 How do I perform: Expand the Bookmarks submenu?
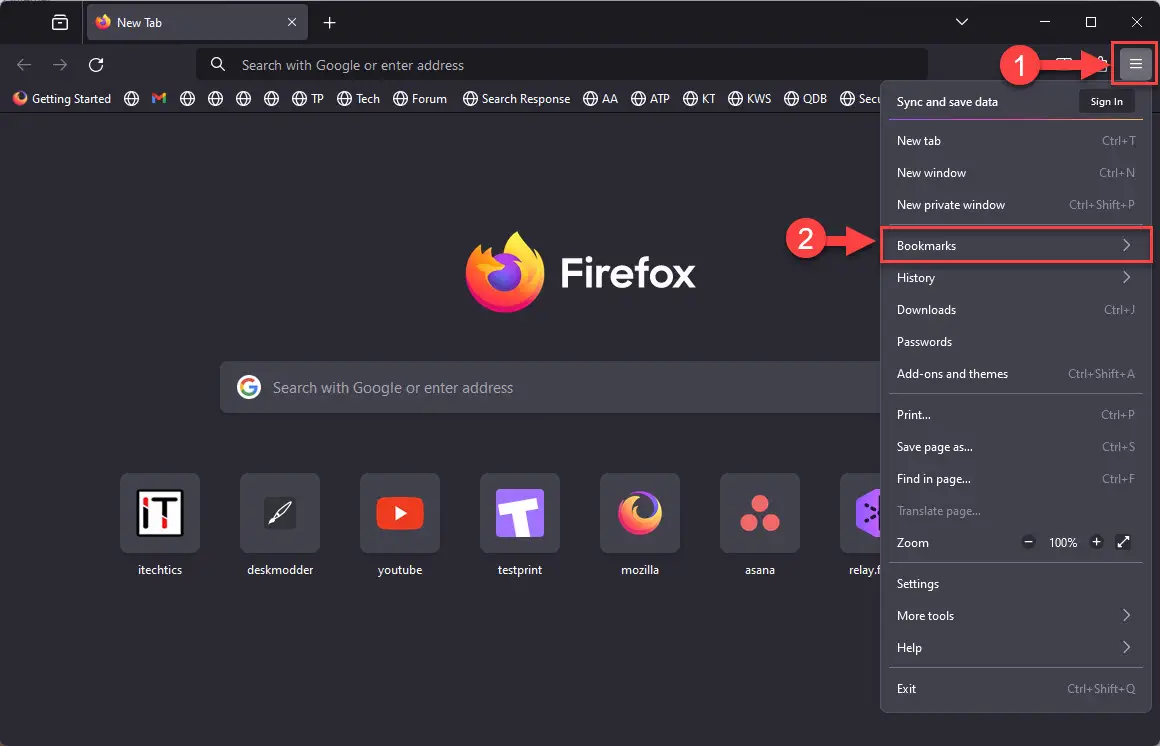coord(1016,245)
